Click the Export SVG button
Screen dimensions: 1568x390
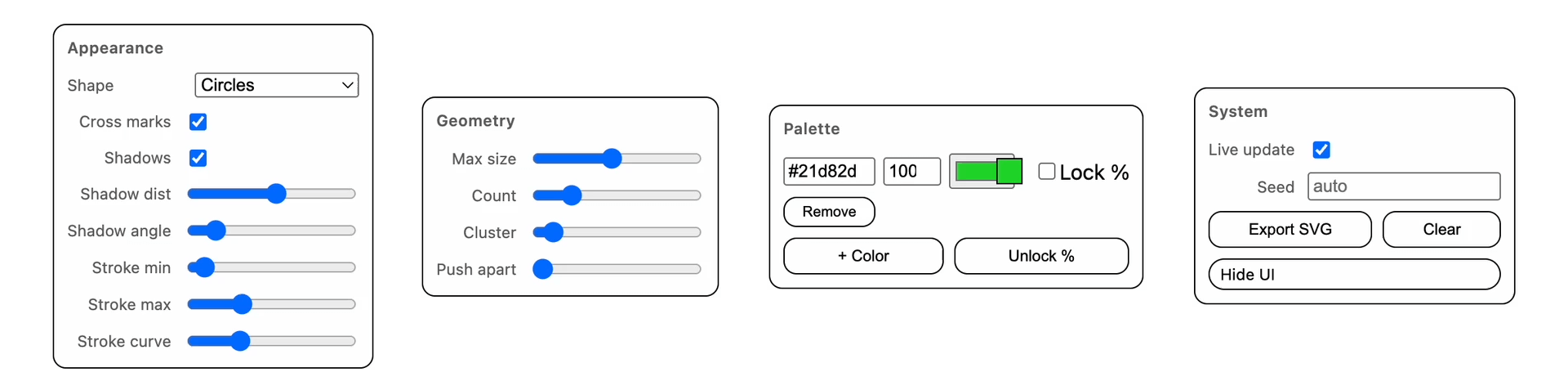tap(1289, 230)
